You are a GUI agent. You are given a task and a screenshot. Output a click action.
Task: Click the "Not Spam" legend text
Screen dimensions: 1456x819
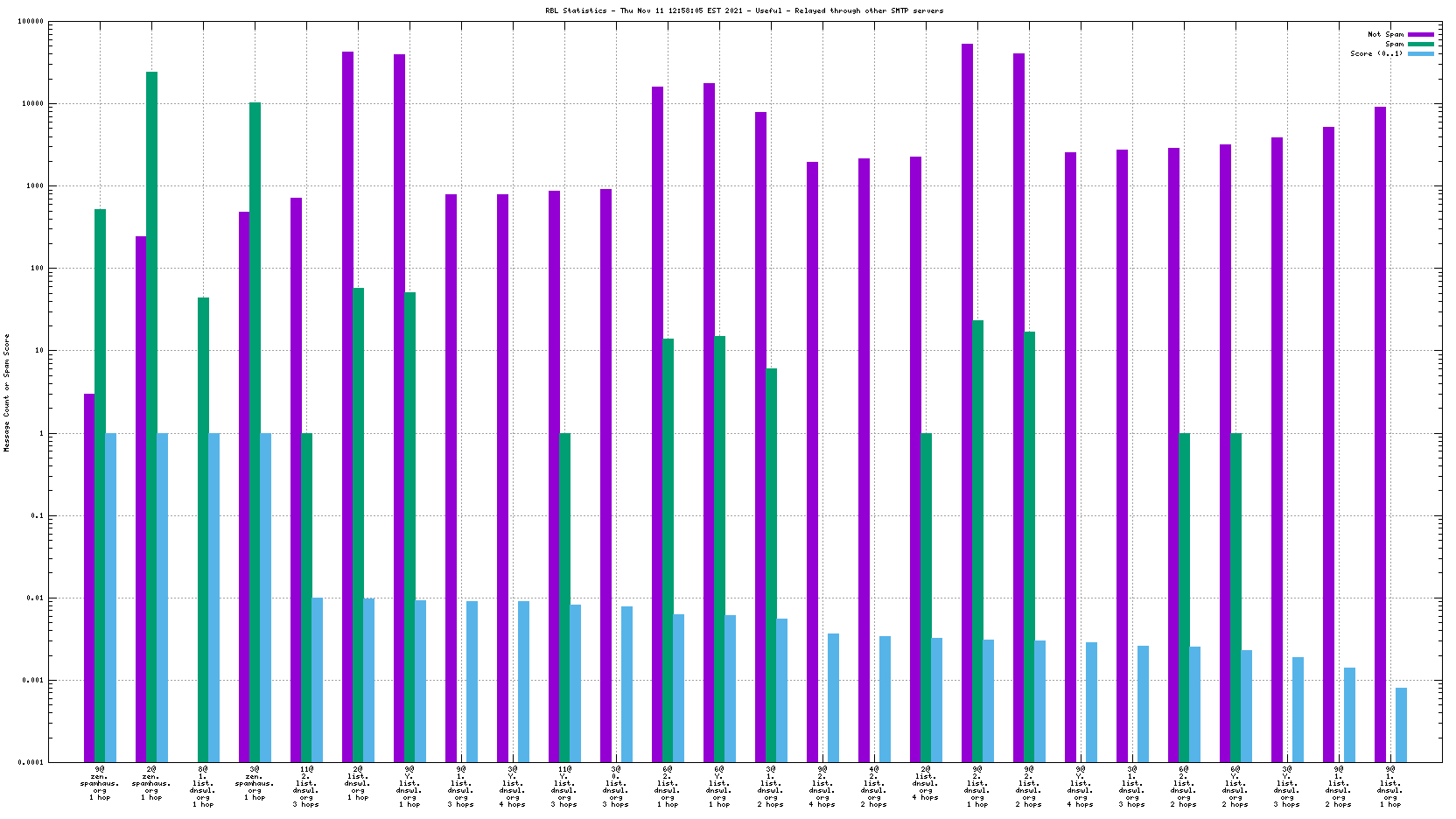1385,34
